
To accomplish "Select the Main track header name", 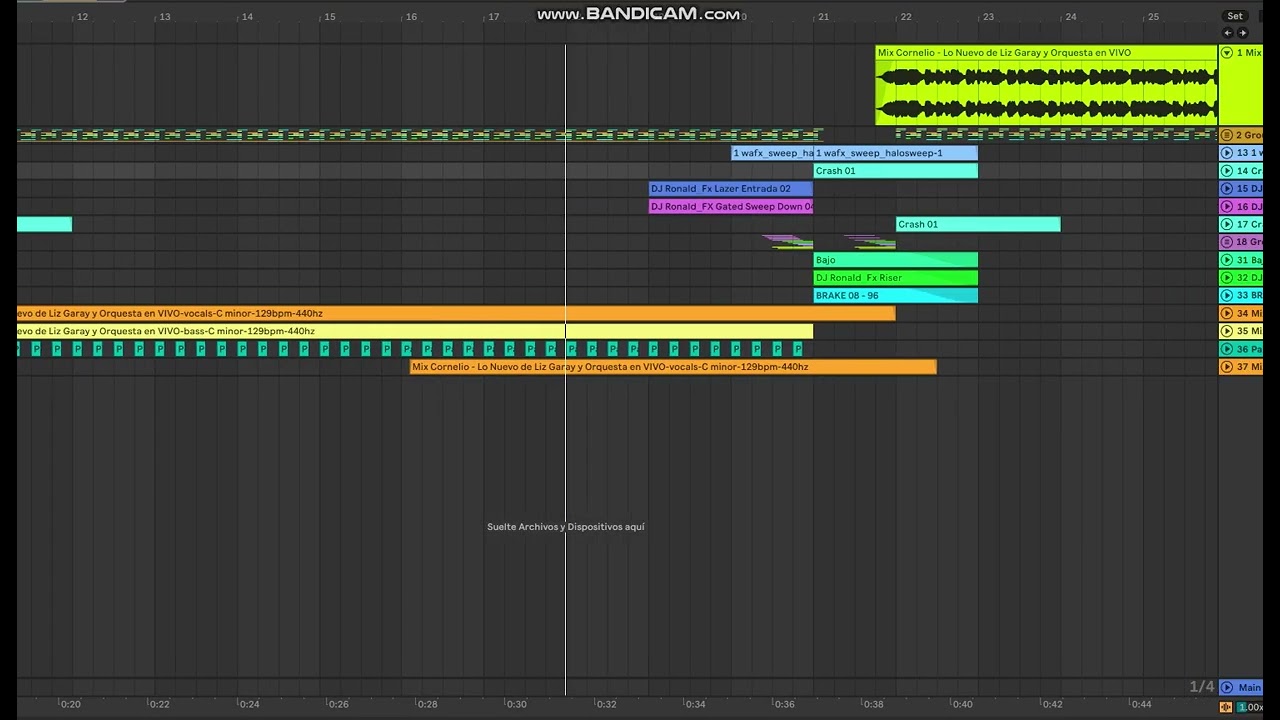I will pos(1250,688).
